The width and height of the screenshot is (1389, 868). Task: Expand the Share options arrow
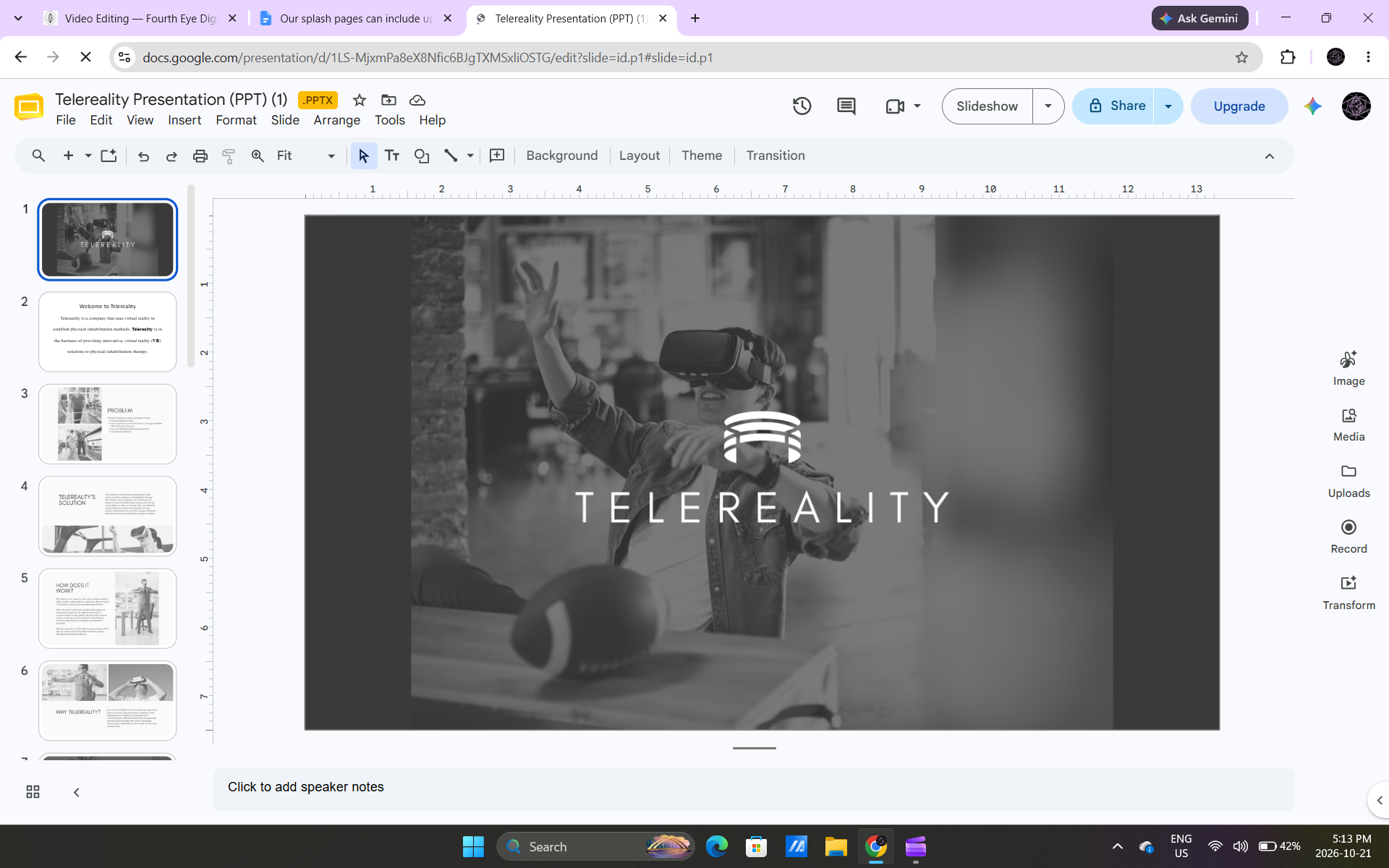1168,106
